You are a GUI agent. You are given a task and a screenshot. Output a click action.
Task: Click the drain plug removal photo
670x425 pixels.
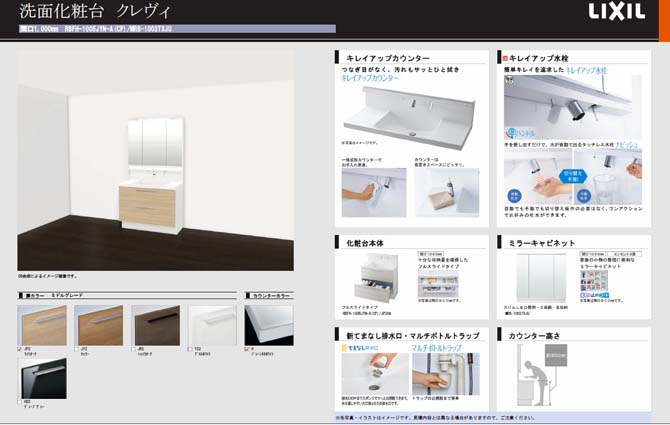click(375, 374)
